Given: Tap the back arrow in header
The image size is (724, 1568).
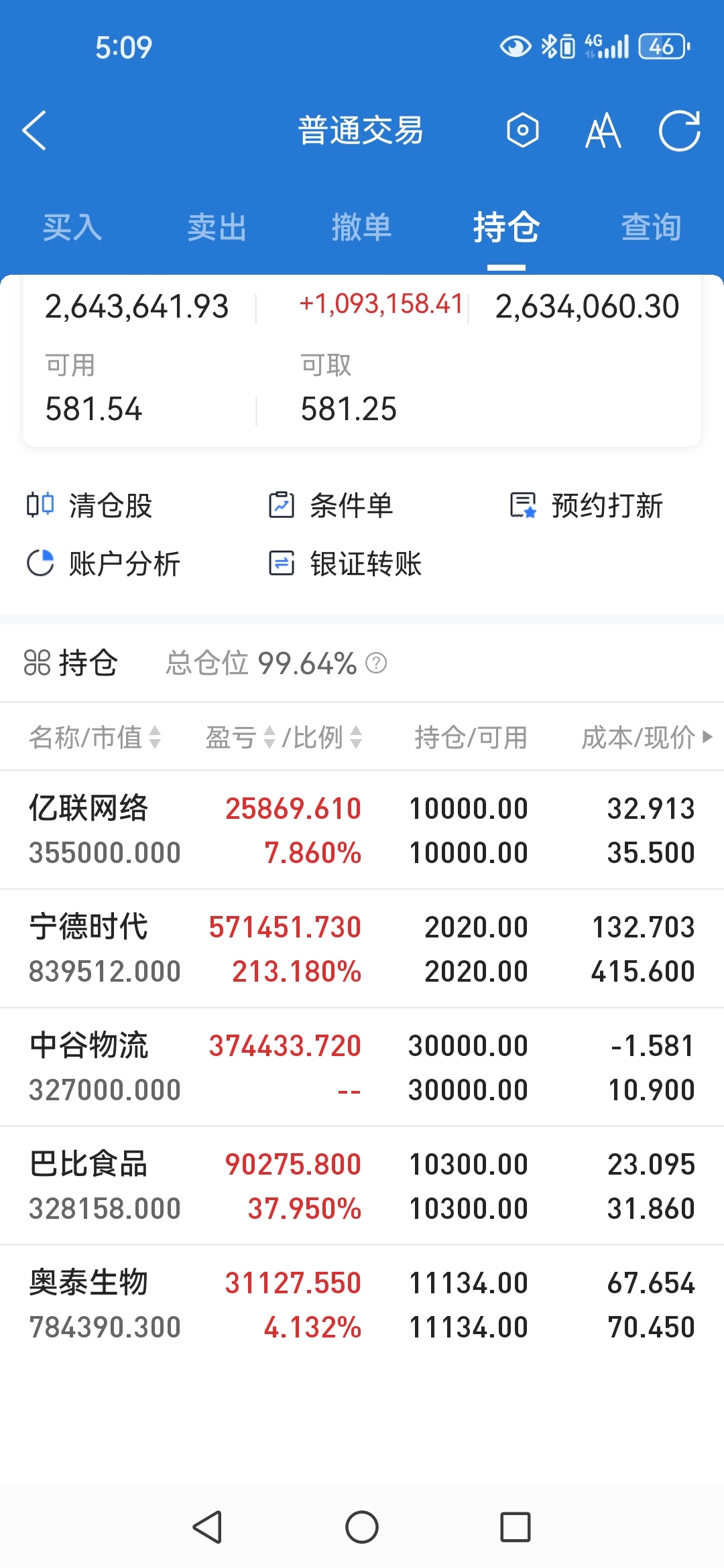Looking at the screenshot, I should click(x=34, y=130).
